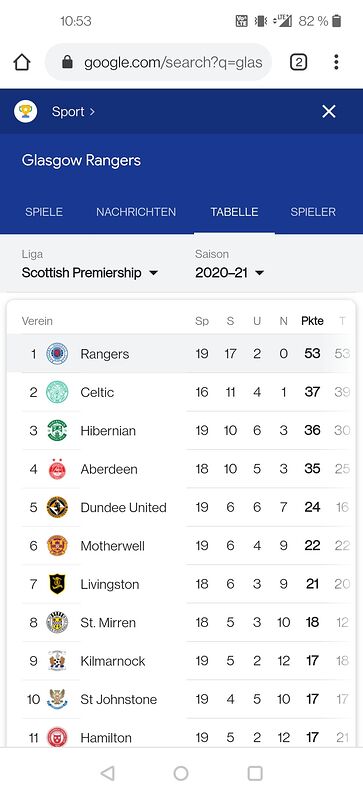Tap the google.com address bar
Image resolution: width=363 pixels, height=800 pixels.
(158, 62)
